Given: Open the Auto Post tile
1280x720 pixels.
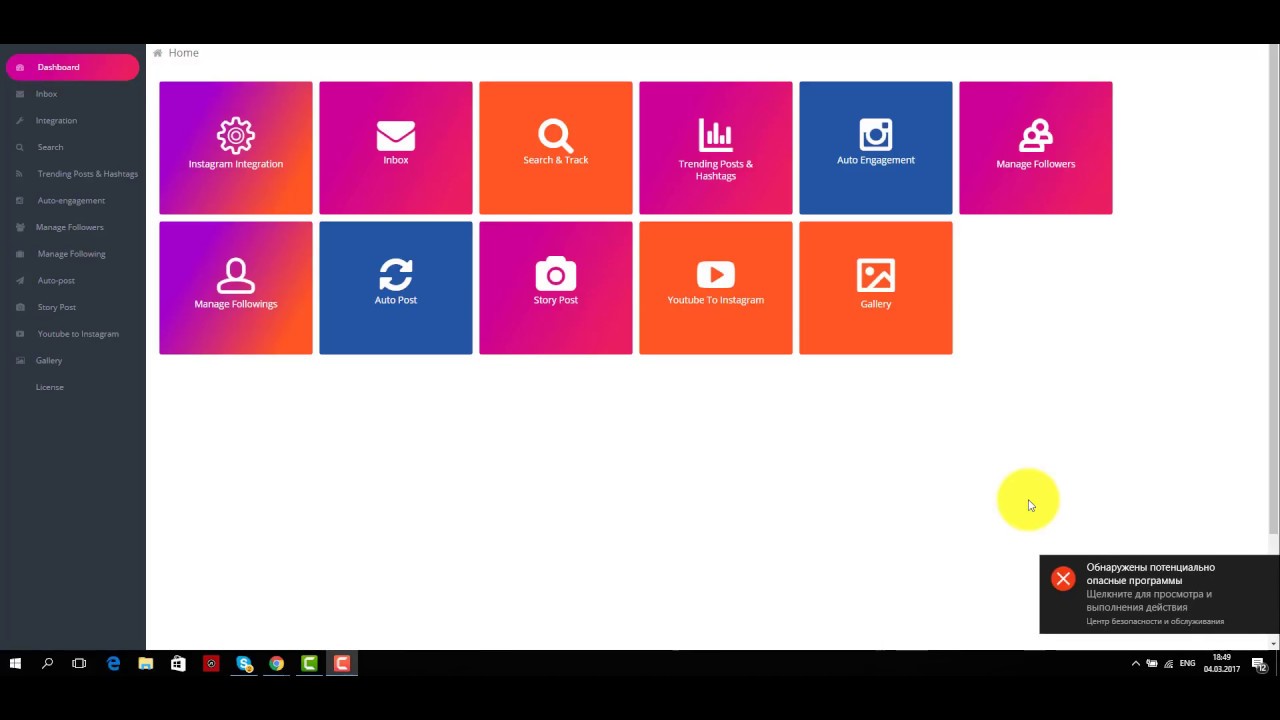Looking at the screenshot, I should pos(396,288).
